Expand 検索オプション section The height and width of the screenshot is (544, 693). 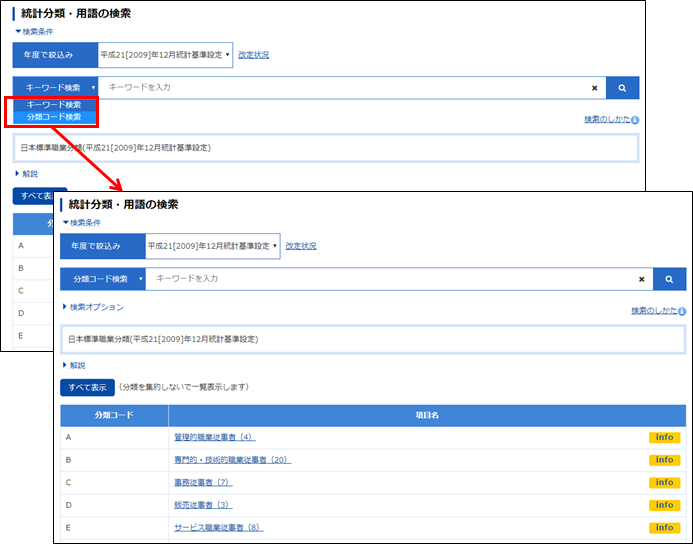coord(93,307)
